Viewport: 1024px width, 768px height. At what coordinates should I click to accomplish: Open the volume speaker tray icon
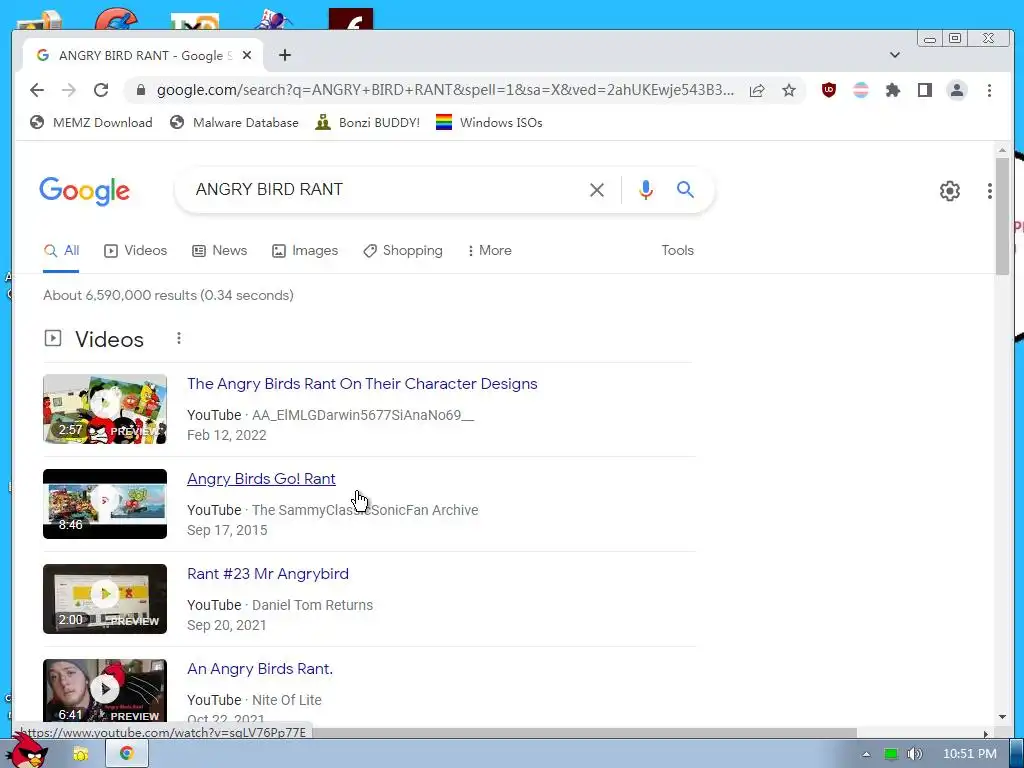(x=915, y=754)
